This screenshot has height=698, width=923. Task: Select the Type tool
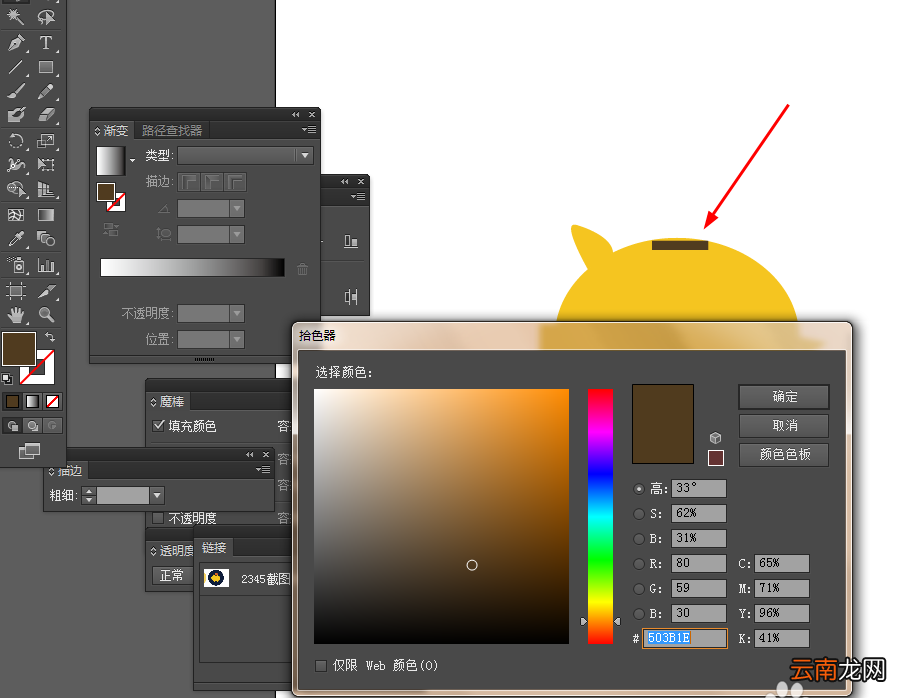(46, 42)
